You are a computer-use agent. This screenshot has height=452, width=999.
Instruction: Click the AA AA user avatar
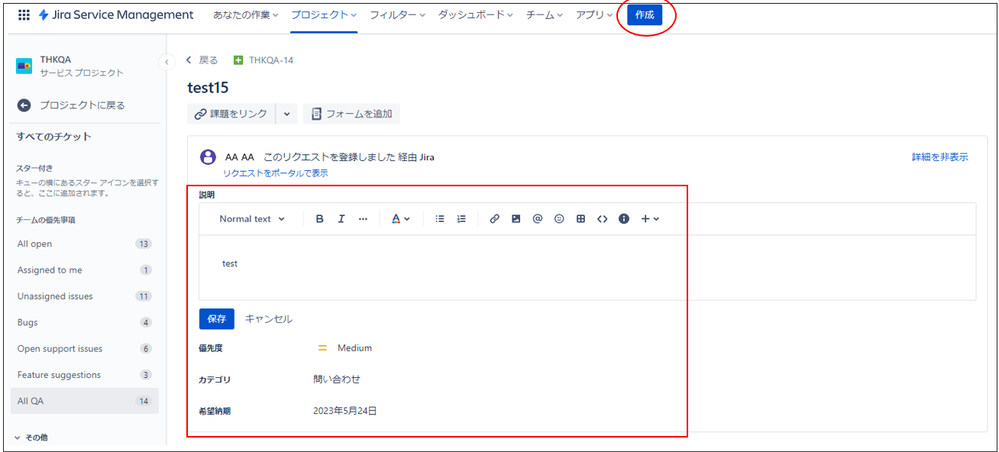[x=208, y=157]
